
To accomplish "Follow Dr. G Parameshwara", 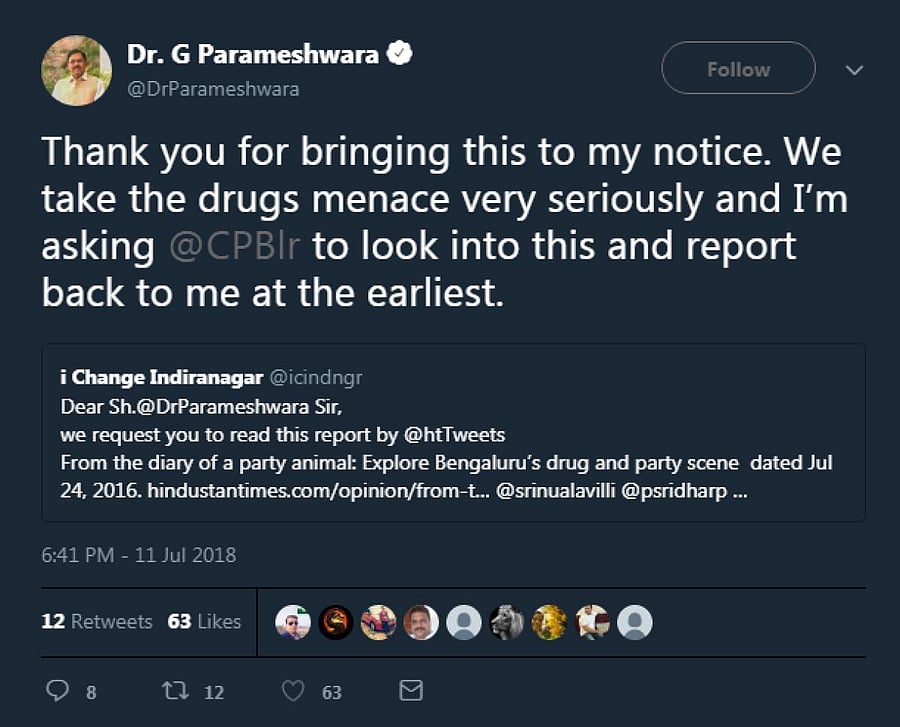I will pos(738,69).
